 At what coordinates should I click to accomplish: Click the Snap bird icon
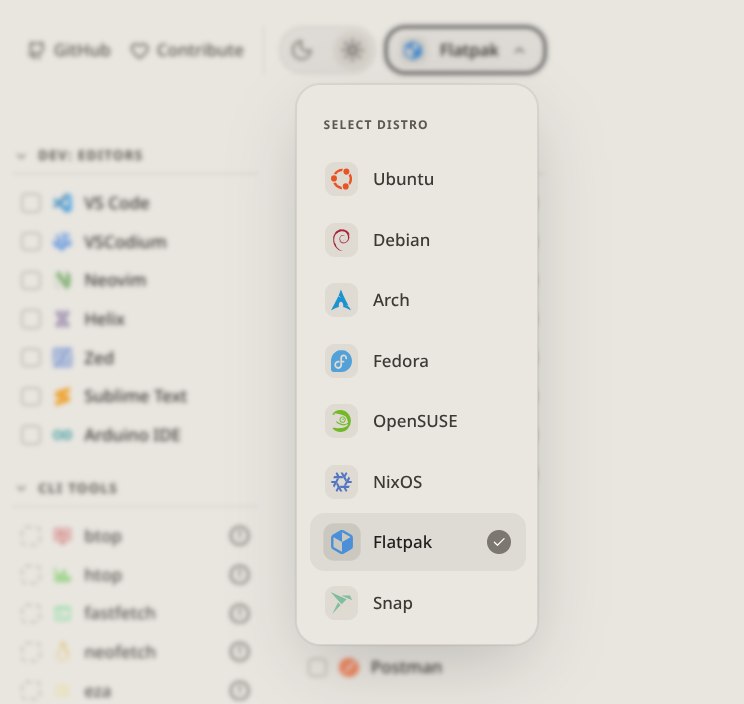point(341,603)
